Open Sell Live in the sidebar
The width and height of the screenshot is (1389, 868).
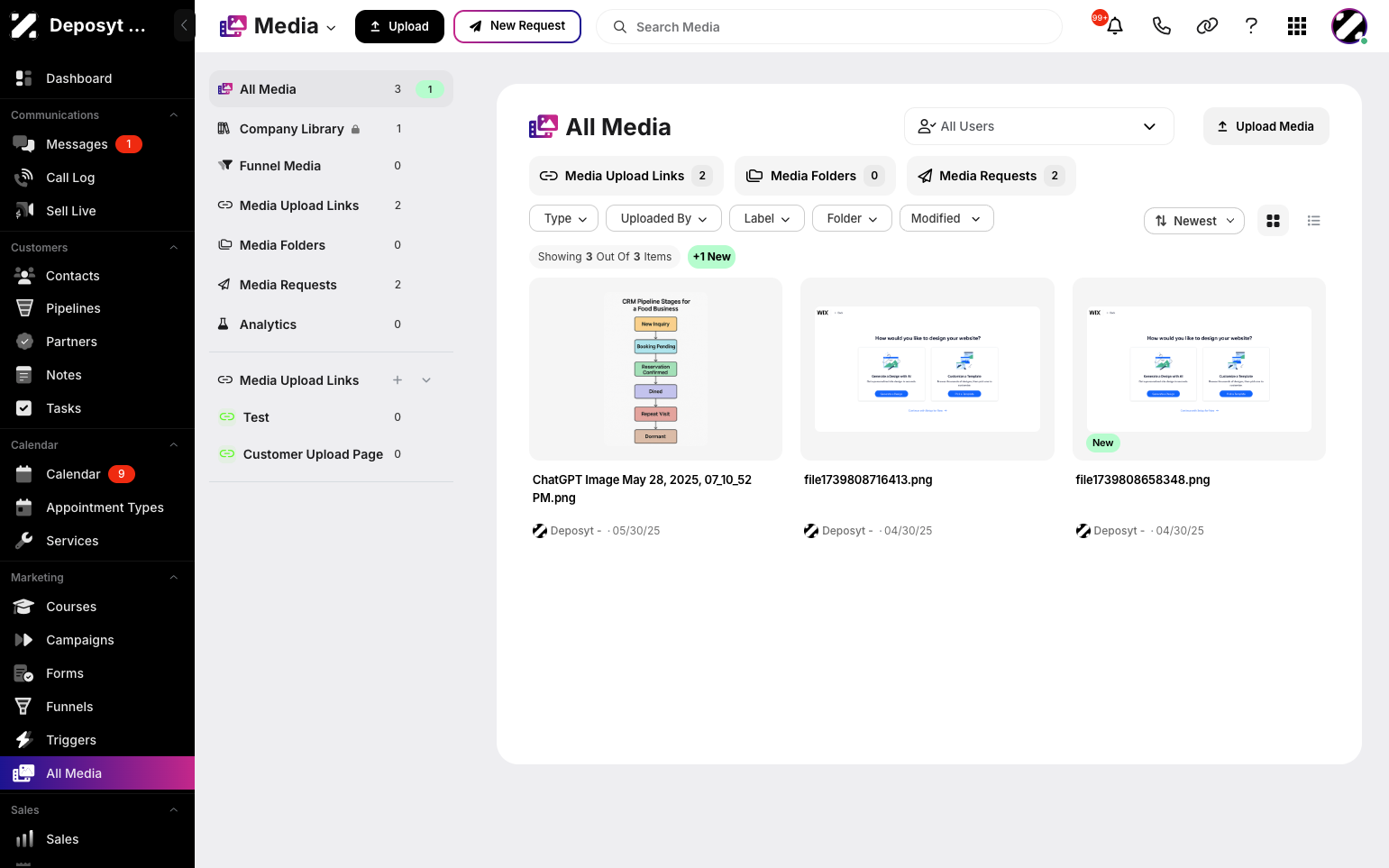[x=97, y=211]
